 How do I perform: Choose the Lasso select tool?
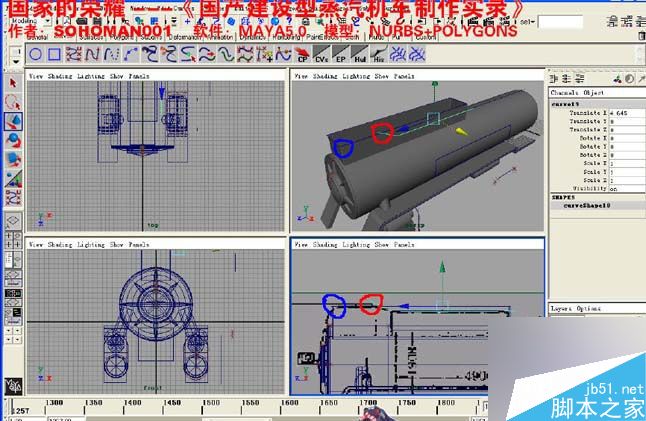pyautogui.click(x=13, y=103)
